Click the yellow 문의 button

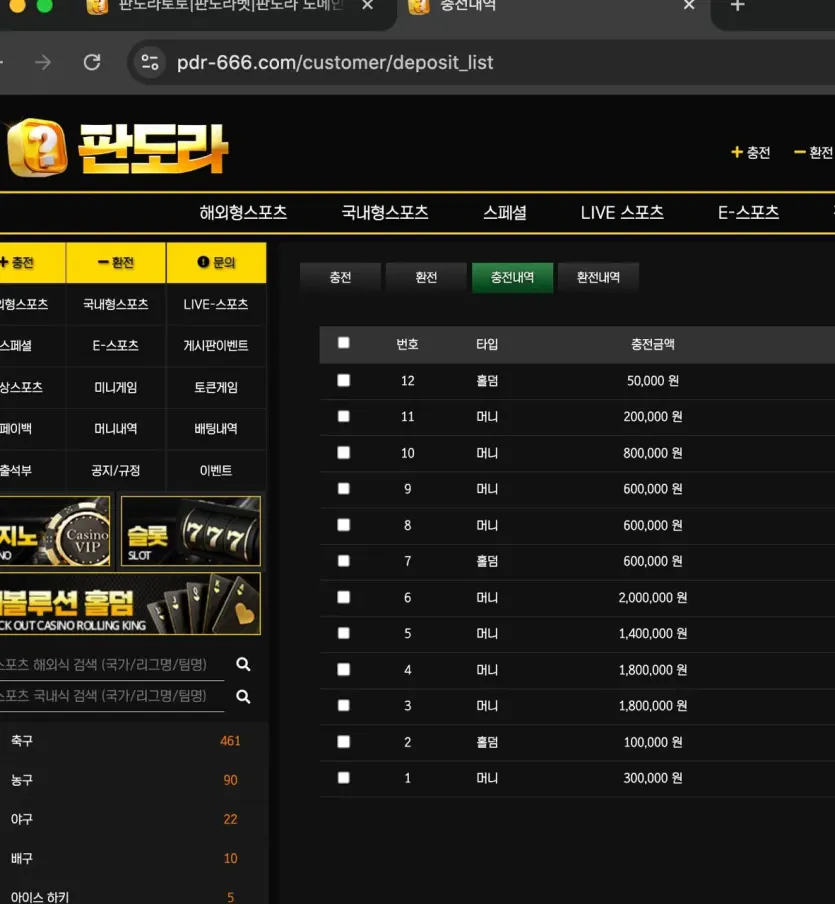tap(216, 263)
